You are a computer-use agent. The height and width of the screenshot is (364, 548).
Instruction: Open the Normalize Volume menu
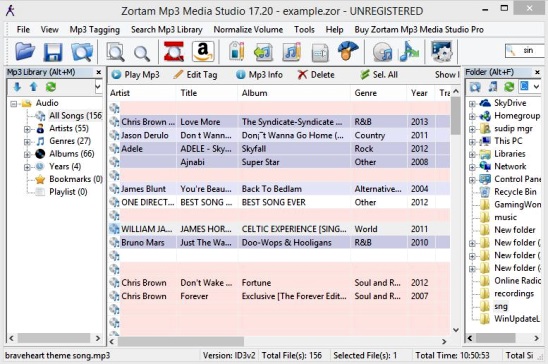point(248,30)
